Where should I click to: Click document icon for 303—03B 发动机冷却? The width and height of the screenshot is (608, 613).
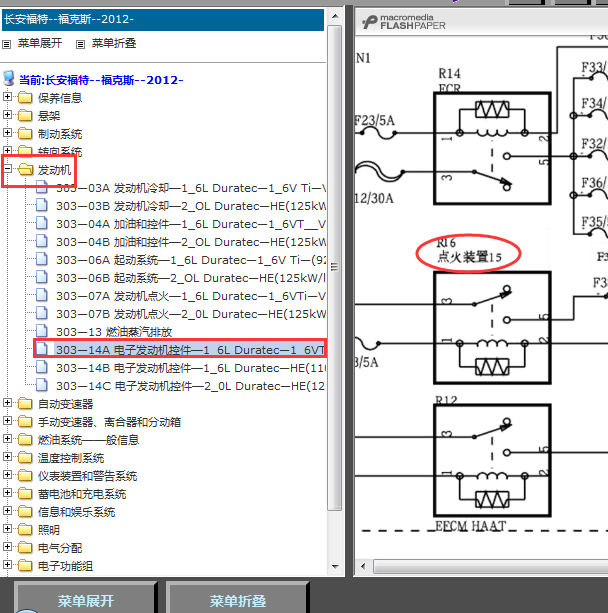[42, 205]
